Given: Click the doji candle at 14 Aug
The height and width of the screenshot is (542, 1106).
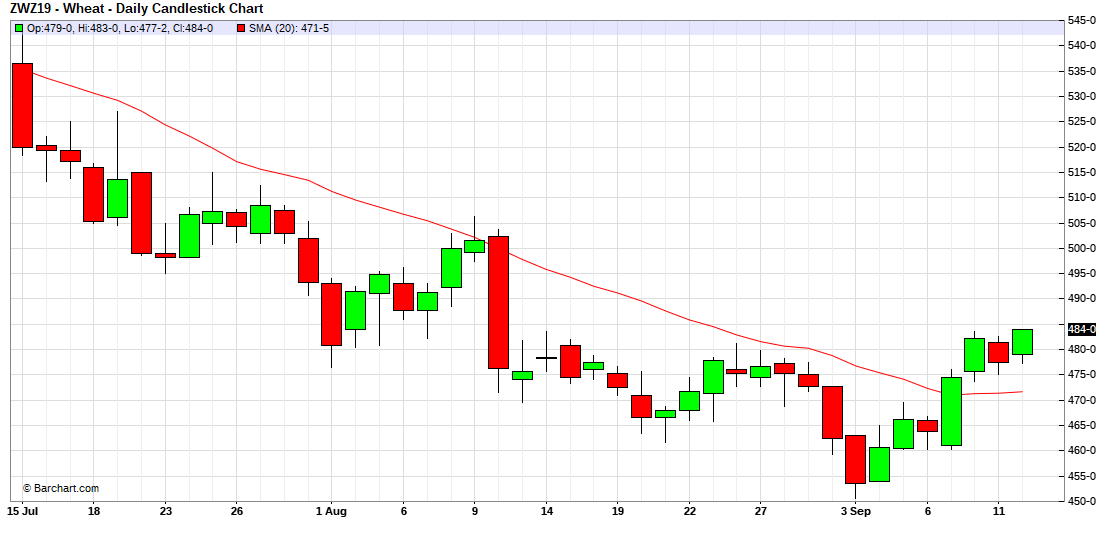Looking at the screenshot, I should (546, 358).
